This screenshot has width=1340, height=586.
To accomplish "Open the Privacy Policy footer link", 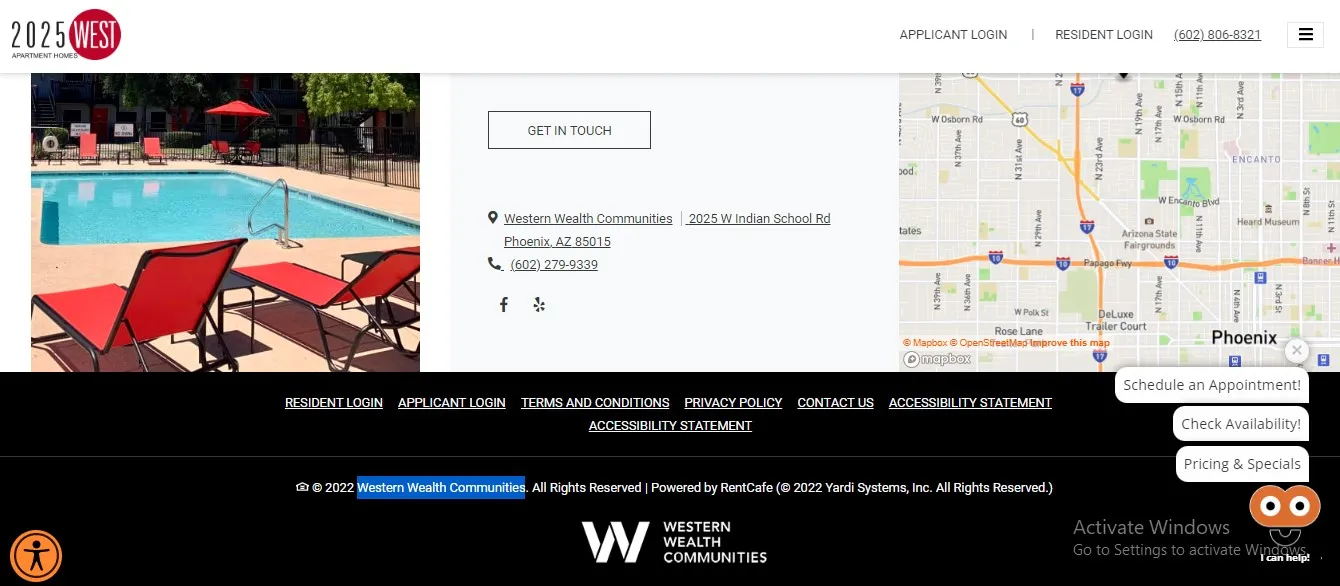I will pyautogui.click(x=733, y=403).
